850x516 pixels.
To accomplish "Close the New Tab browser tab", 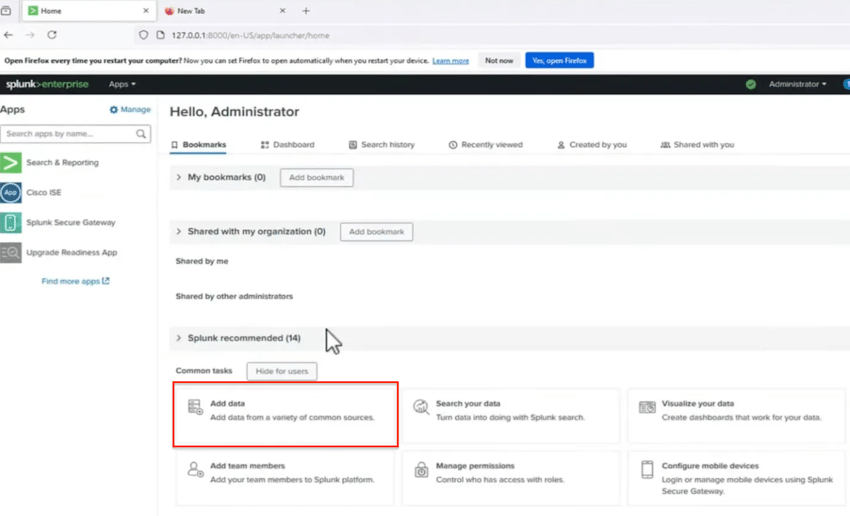I will tap(282, 11).
